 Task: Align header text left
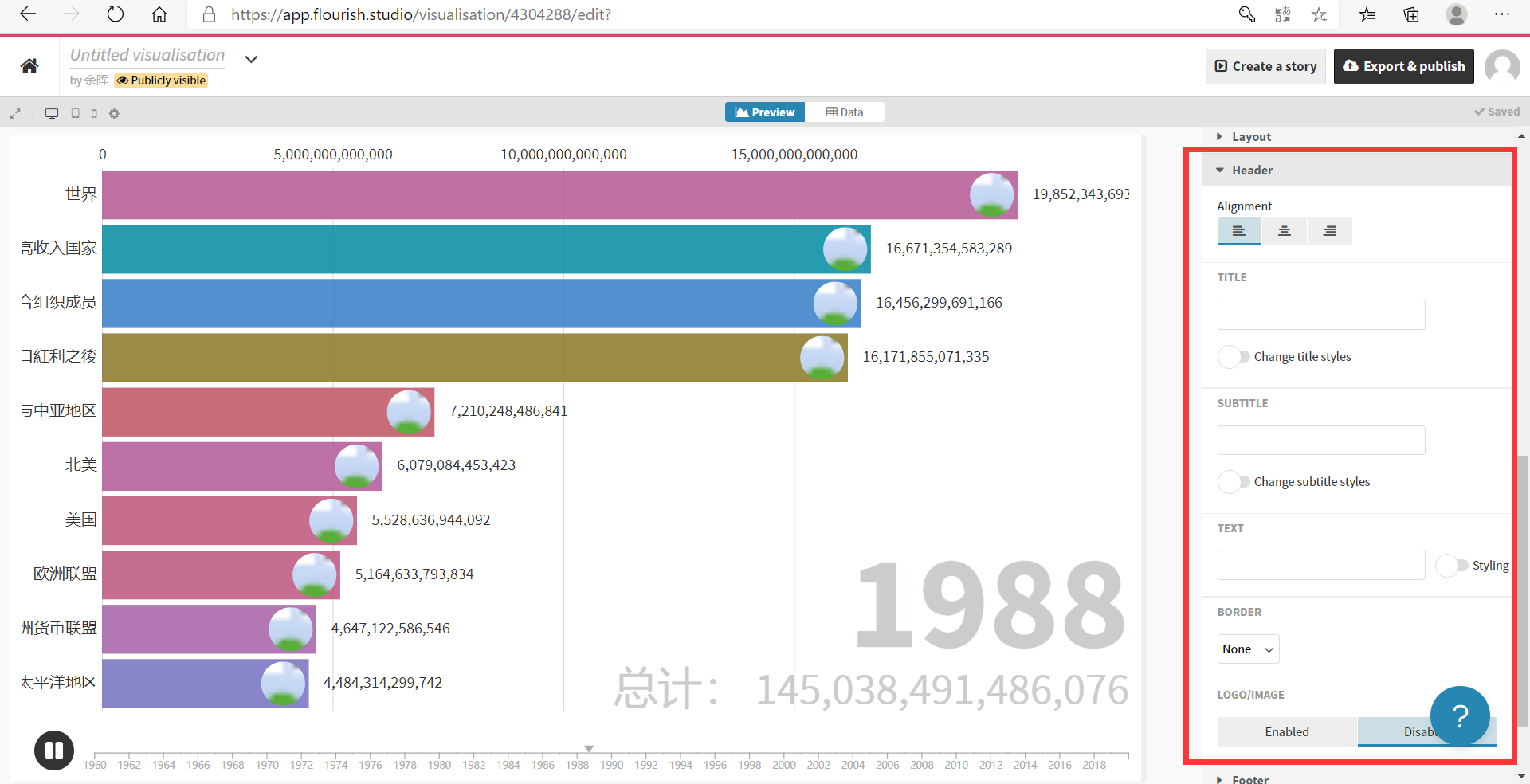1239,231
